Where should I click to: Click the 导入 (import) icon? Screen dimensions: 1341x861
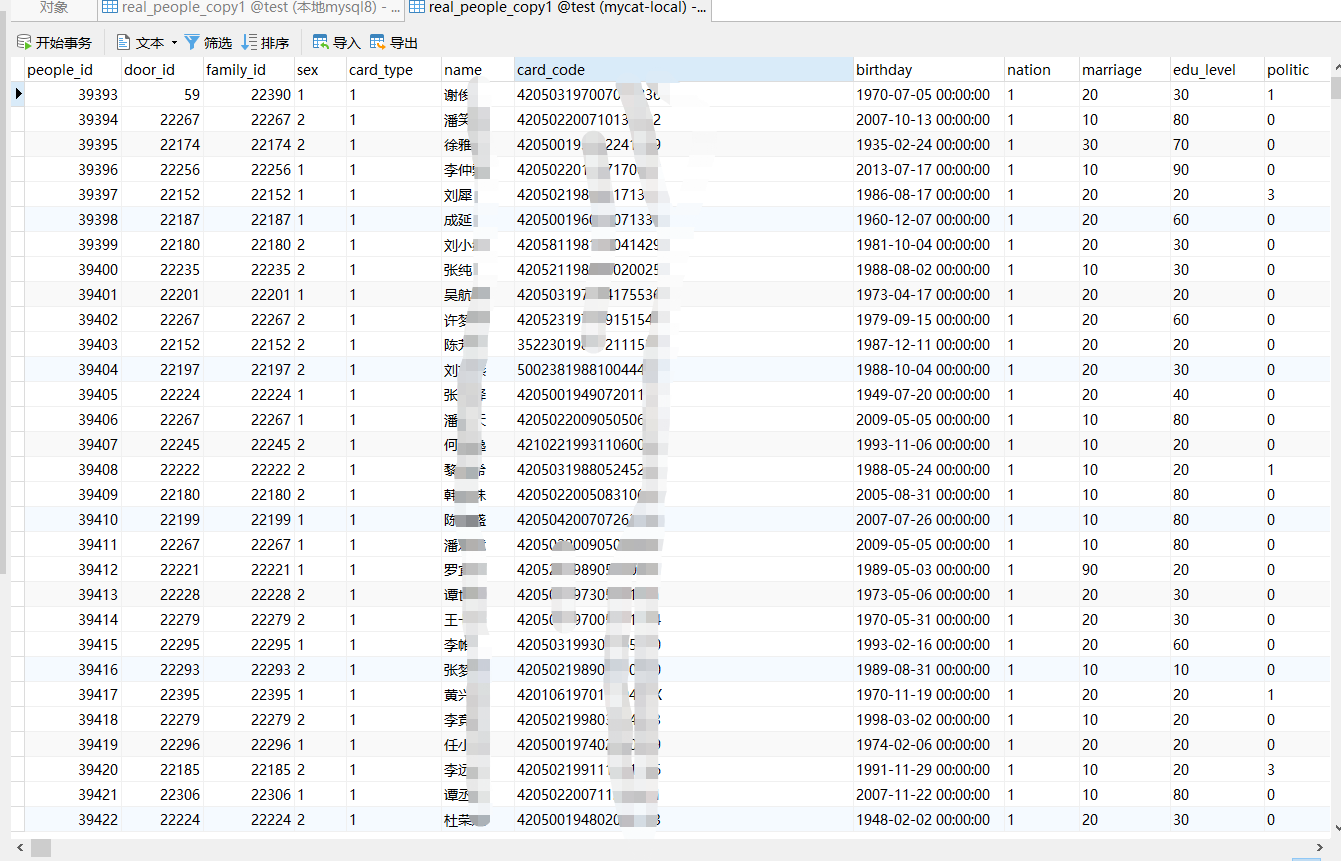321,42
